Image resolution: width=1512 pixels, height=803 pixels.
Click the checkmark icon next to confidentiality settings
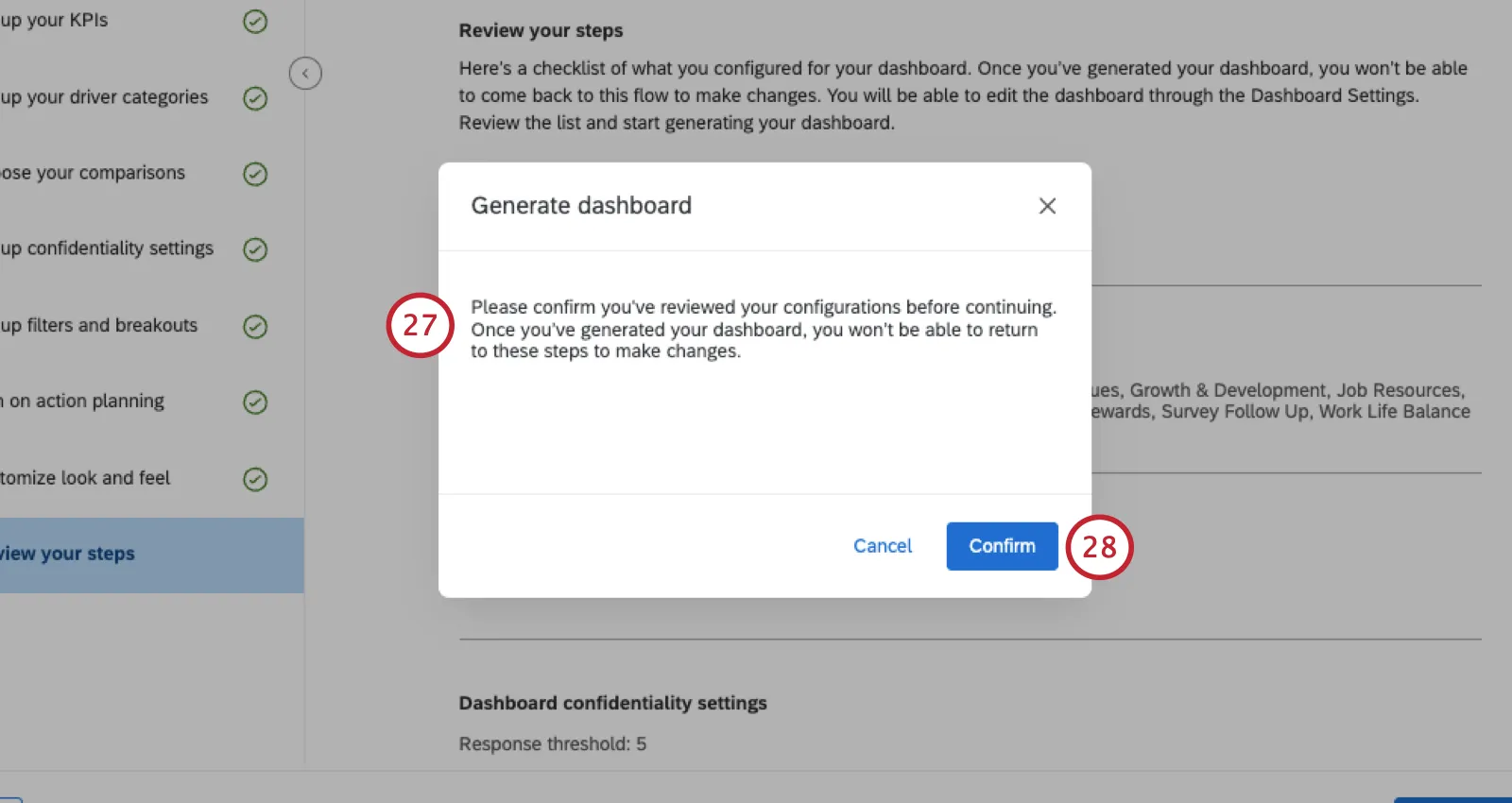255,249
